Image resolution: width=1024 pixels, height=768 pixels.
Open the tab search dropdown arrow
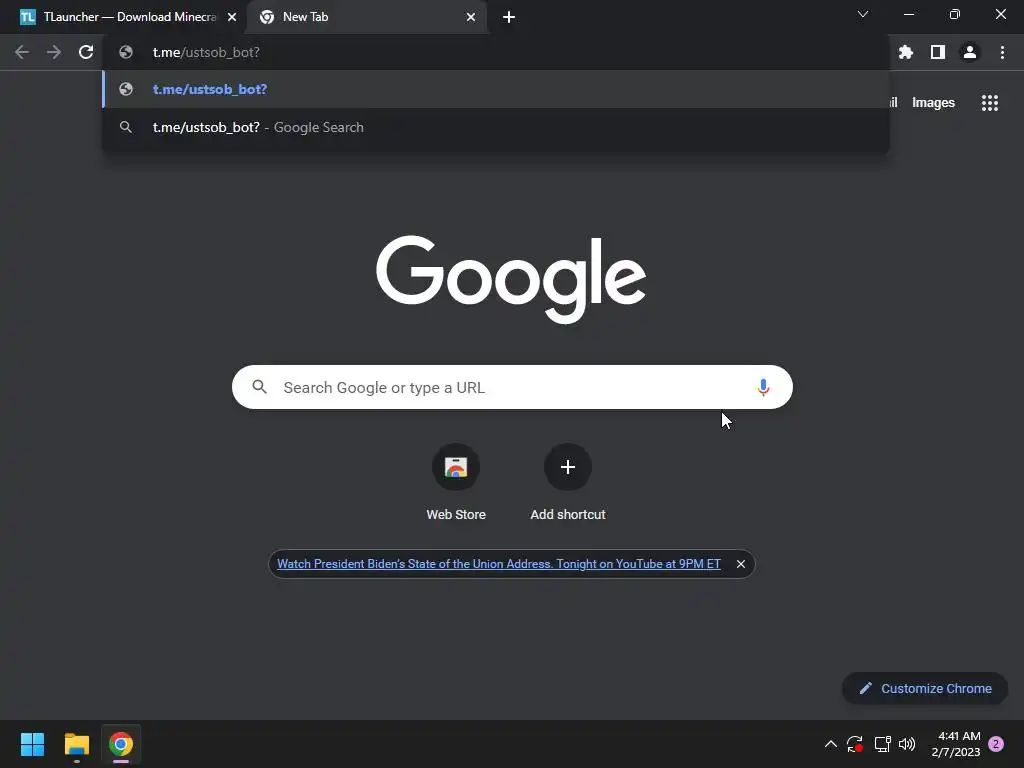[863, 14]
